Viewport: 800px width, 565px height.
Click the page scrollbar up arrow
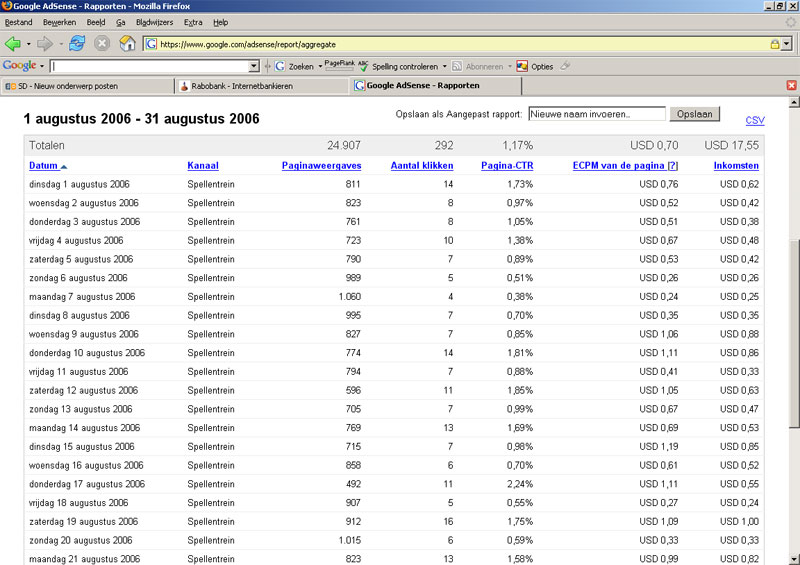[x=794, y=102]
